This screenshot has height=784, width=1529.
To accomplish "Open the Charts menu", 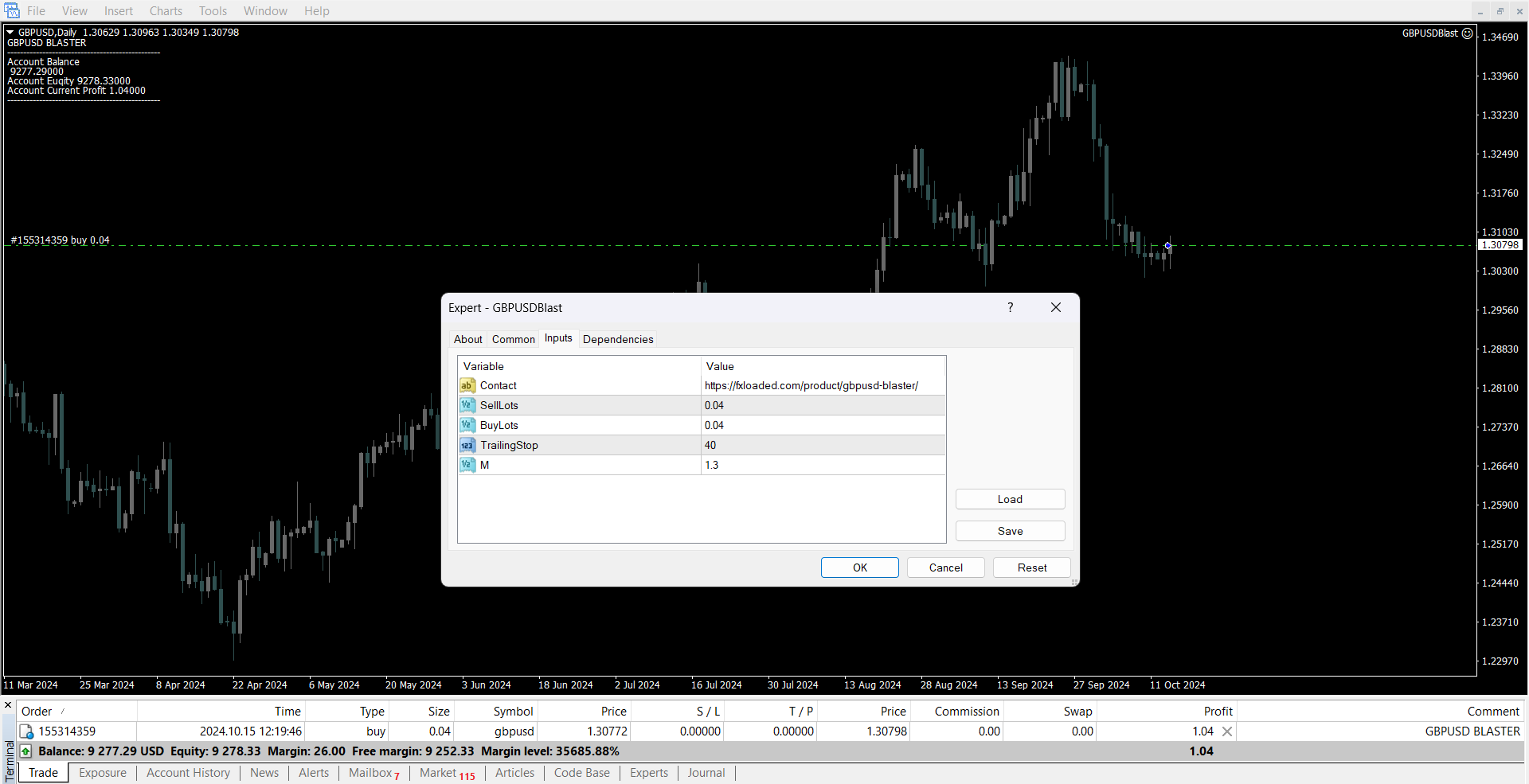I will [x=166, y=11].
